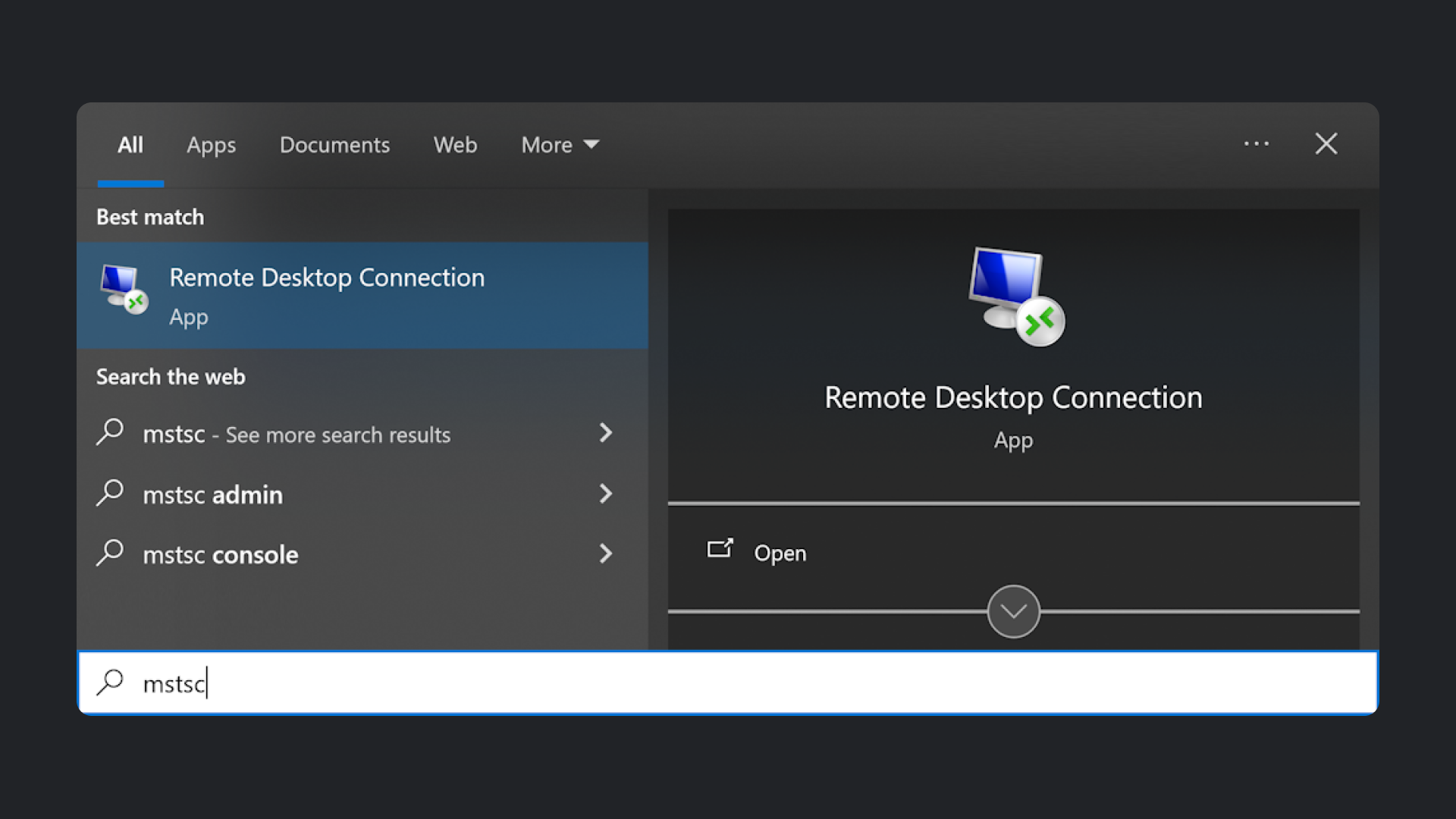Click the magnifier icon in the search box
This screenshot has height=819, width=1456.
[x=110, y=682]
